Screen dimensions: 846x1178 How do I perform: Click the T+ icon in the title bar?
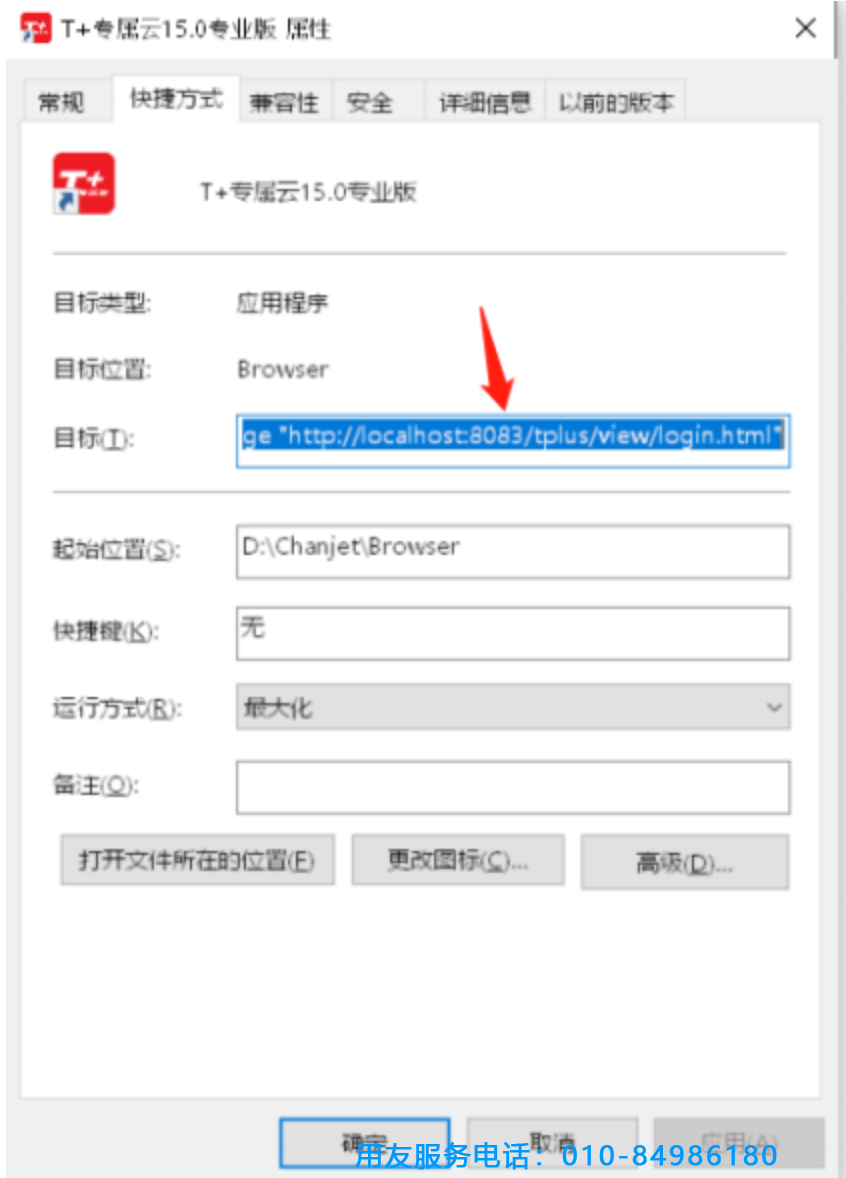[x=35, y=29]
